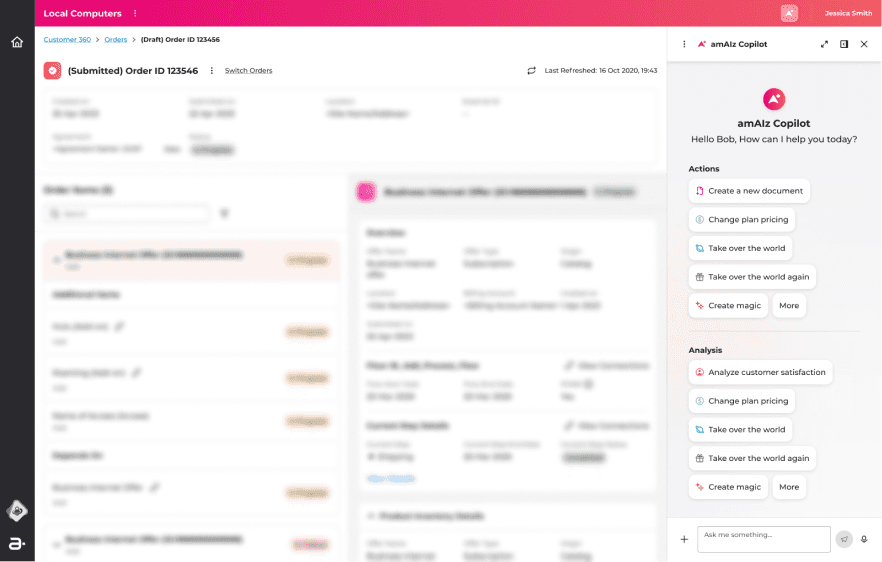This screenshot has width=882, height=562.
Task: Send the Copilot message
Action: tap(844, 539)
